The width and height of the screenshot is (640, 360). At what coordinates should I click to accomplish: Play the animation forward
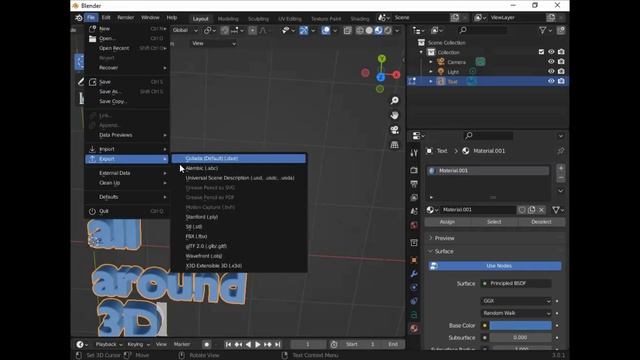pos(258,344)
